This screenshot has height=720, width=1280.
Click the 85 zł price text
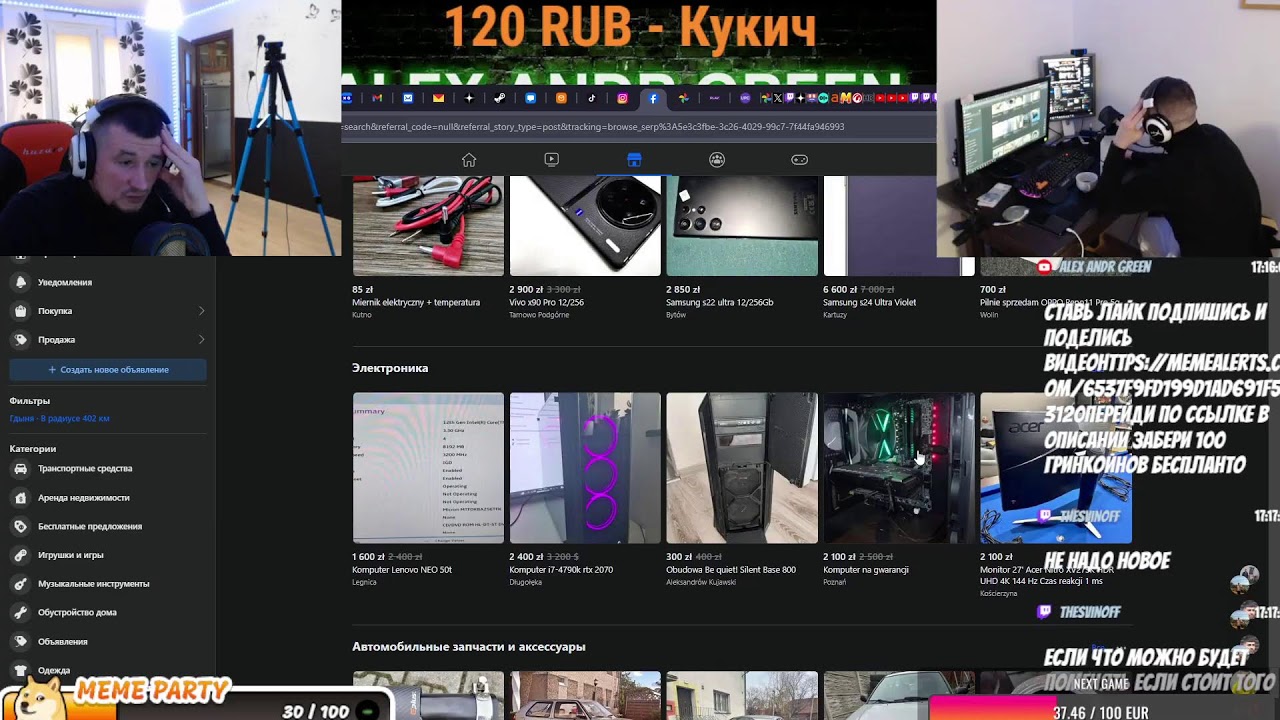tap(362, 290)
